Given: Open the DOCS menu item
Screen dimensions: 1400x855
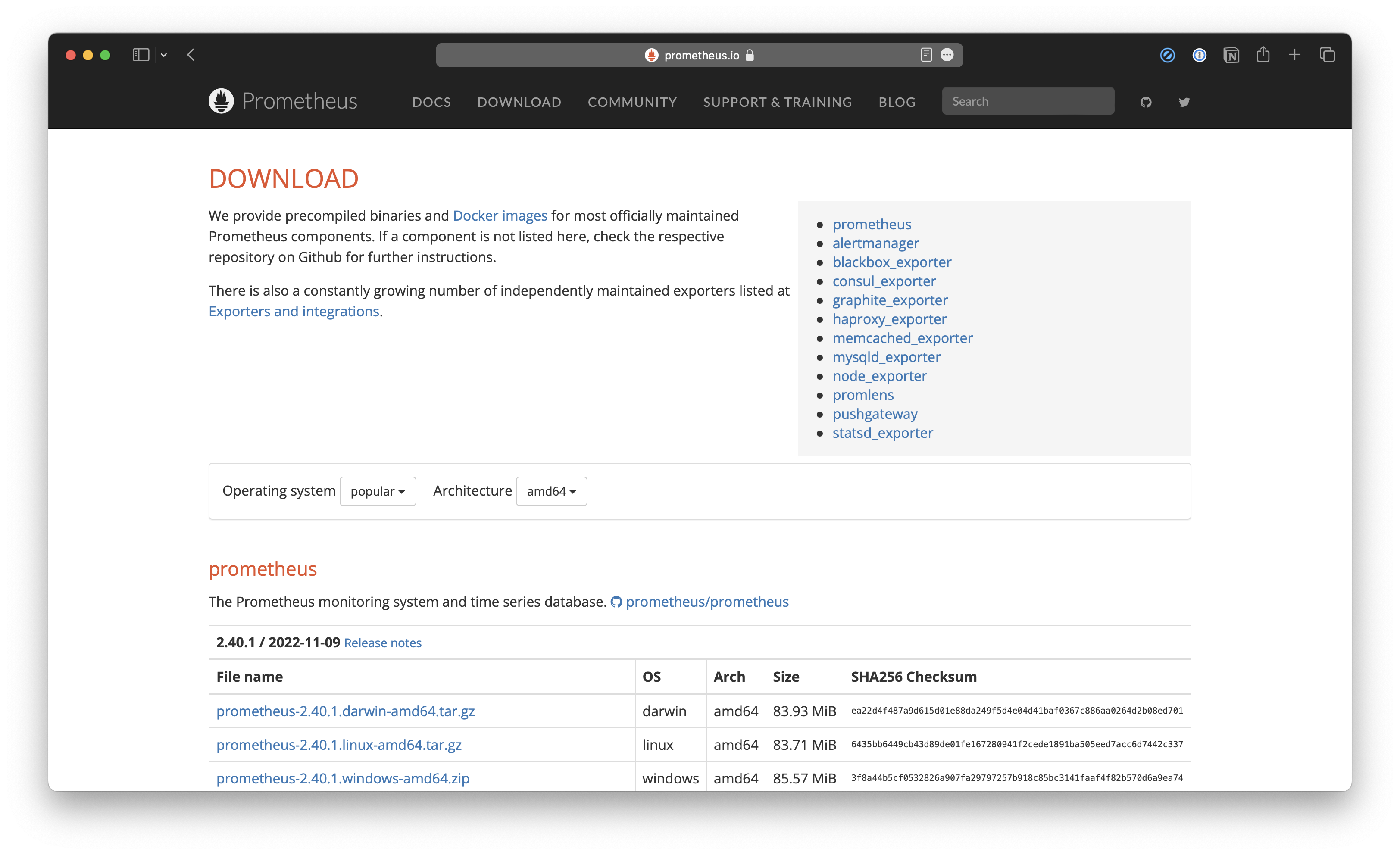Looking at the screenshot, I should [x=431, y=102].
